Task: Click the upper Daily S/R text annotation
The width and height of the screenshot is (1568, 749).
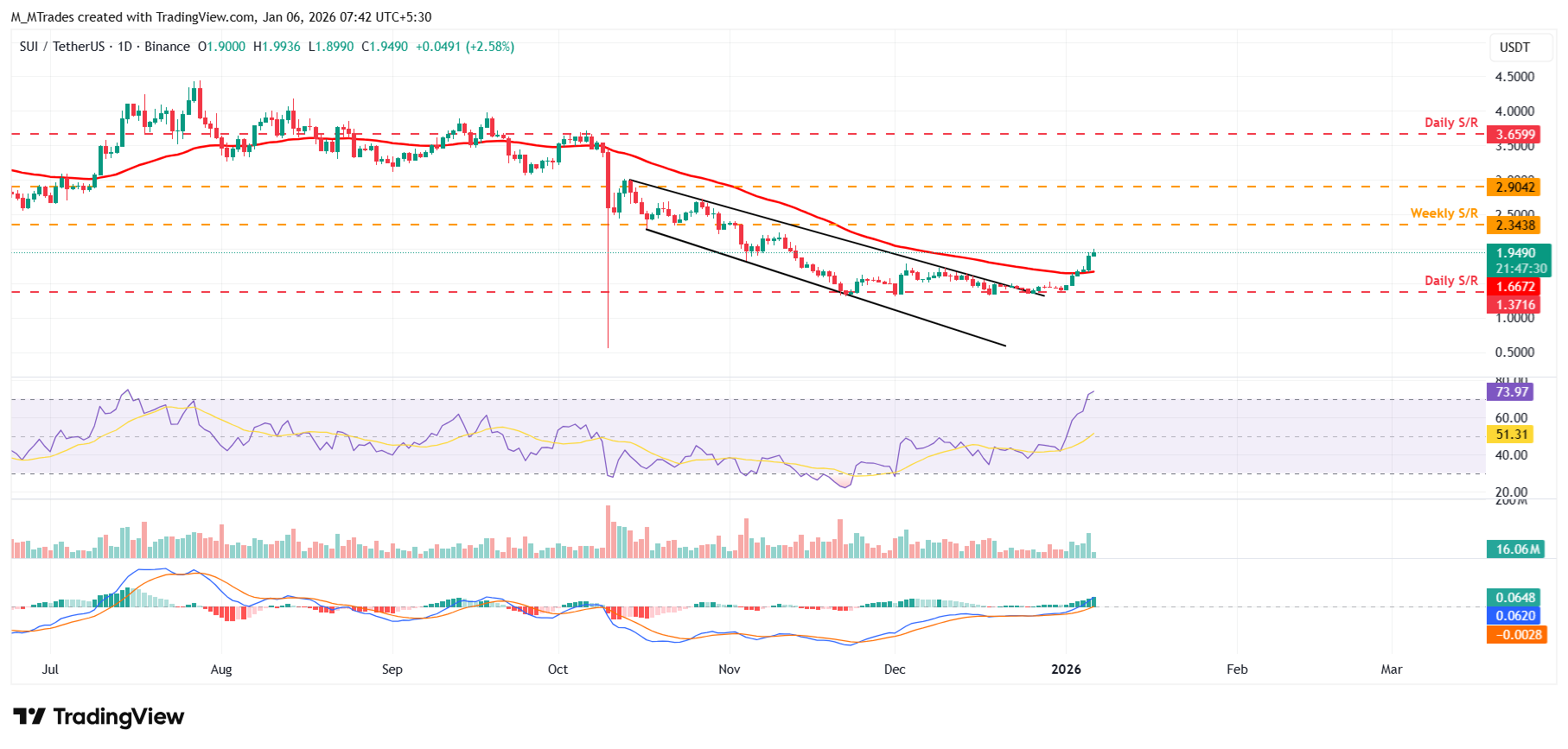Action: click(x=1450, y=123)
